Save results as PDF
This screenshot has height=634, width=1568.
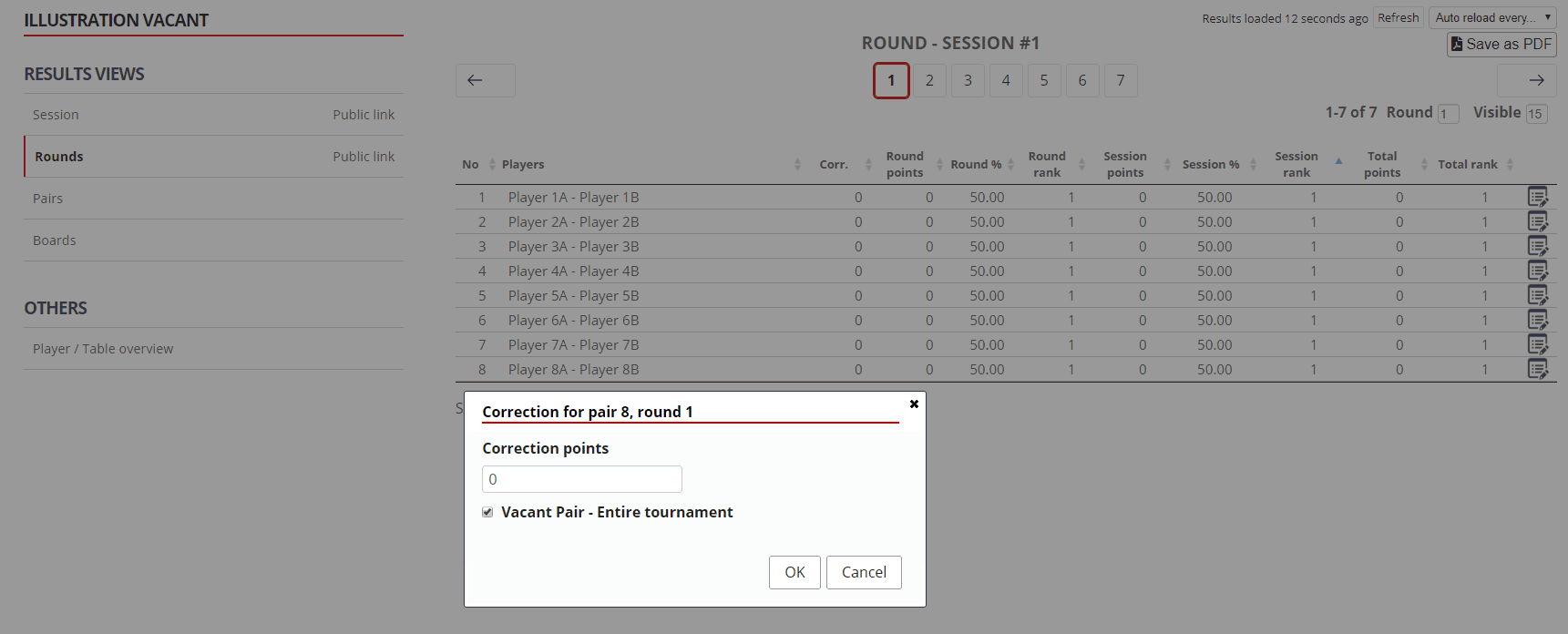tap(1501, 44)
